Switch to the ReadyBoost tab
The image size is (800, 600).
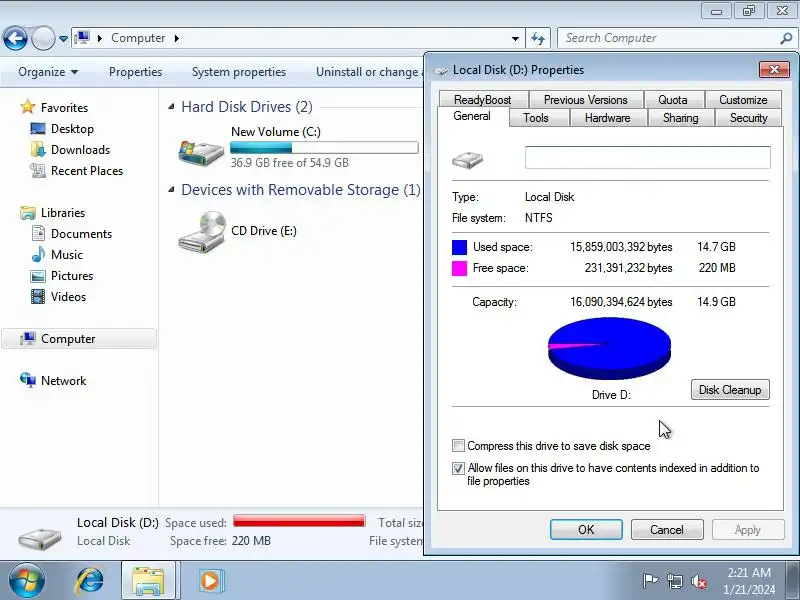(x=483, y=99)
